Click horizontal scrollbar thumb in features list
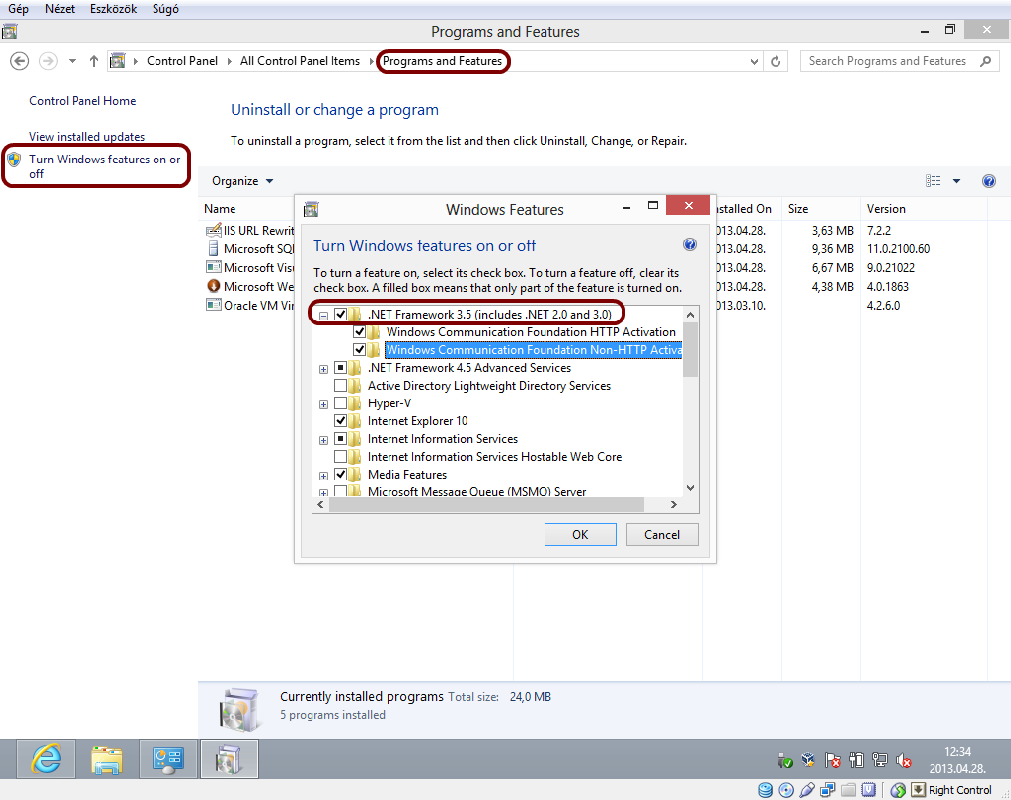The width and height of the screenshot is (1011, 800). (x=486, y=505)
